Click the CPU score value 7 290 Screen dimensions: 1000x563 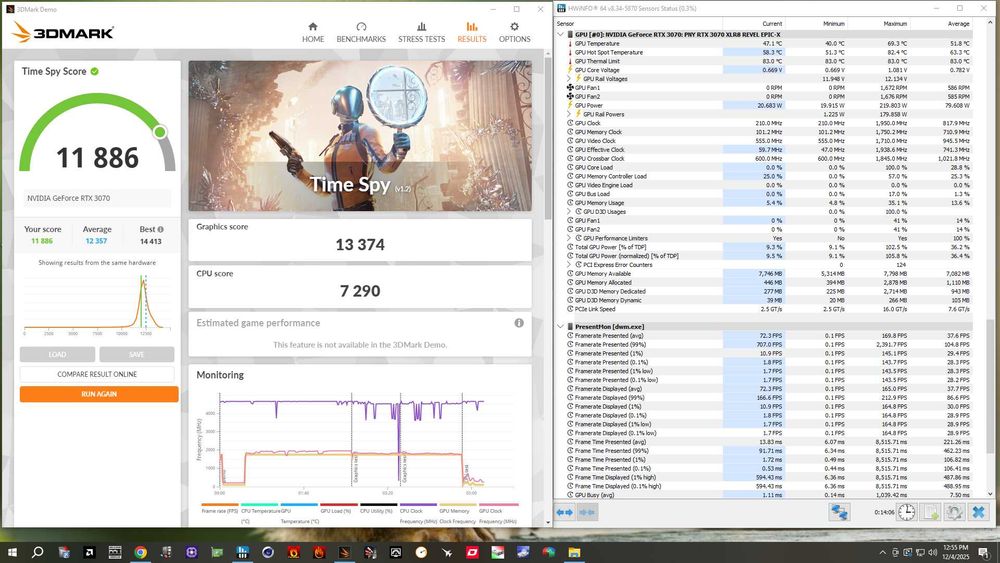[x=360, y=291]
